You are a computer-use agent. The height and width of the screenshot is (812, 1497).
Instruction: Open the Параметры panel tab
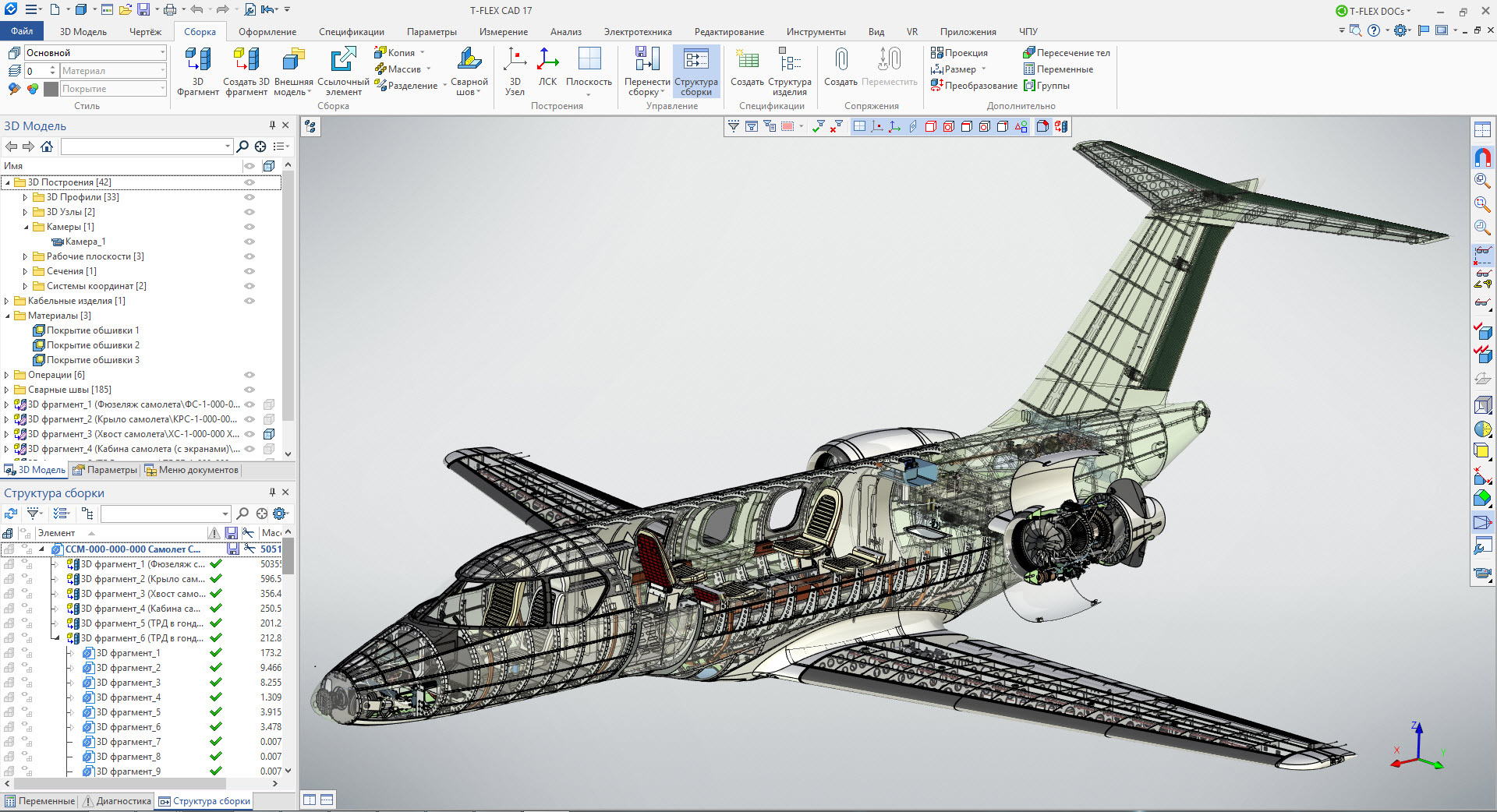click(105, 470)
